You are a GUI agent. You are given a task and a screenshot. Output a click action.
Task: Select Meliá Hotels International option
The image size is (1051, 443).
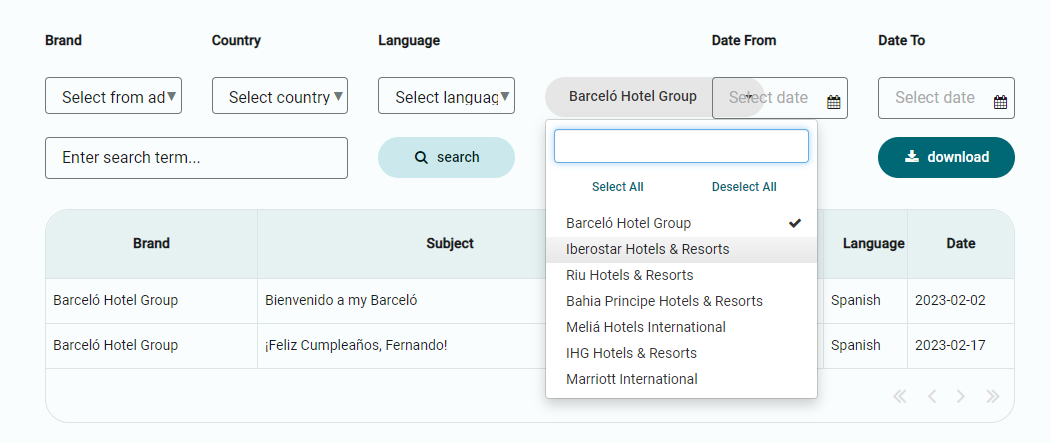(682, 327)
